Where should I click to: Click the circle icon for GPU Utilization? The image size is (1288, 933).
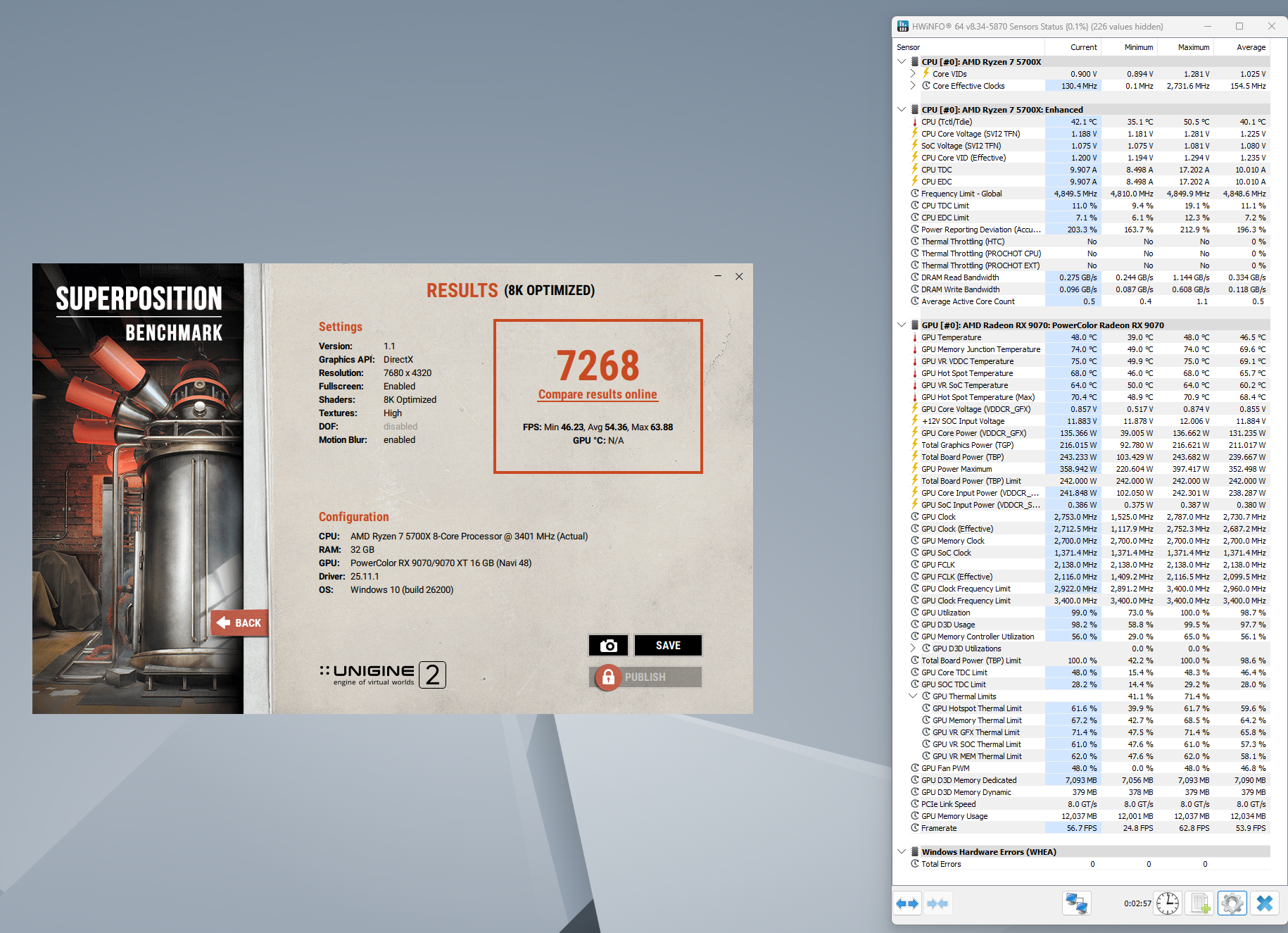click(915, 613)
